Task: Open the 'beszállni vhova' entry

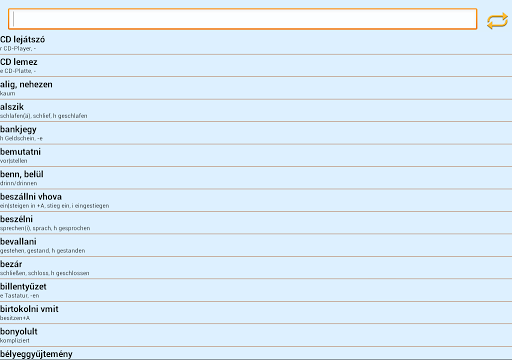Action: click(256, 200)
